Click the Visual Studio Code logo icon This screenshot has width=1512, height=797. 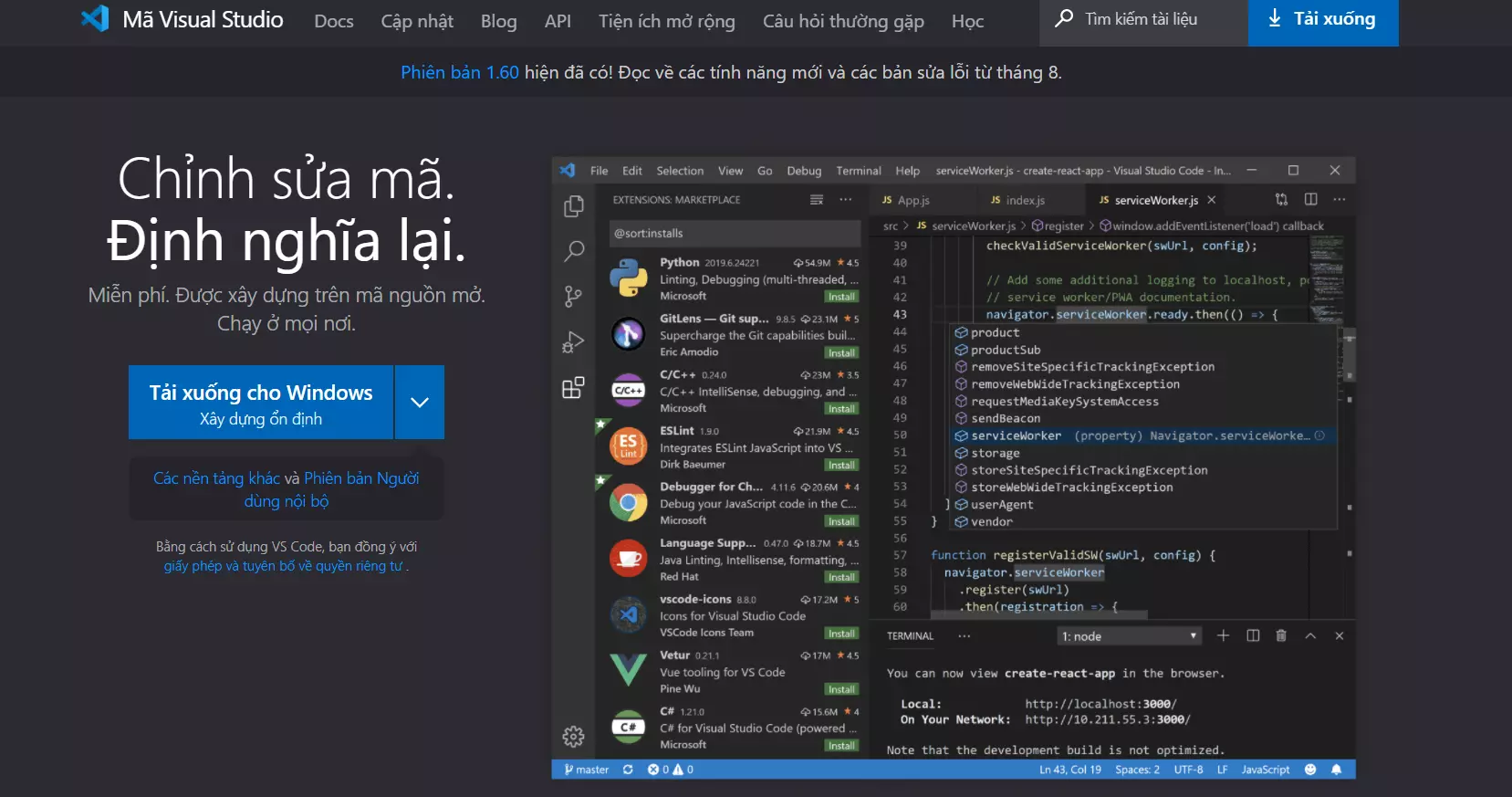(95, 19)
